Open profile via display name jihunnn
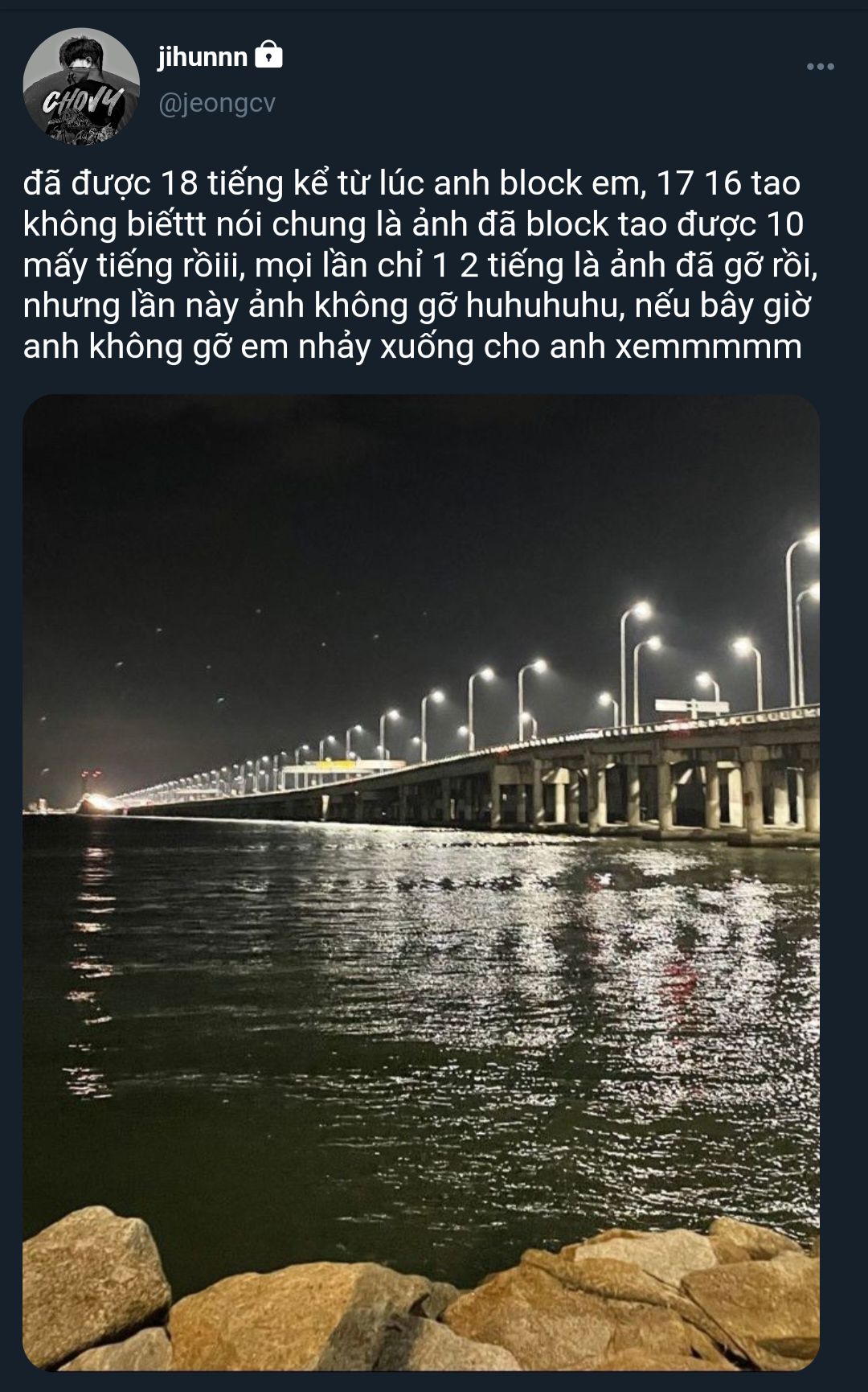Image resolution: width=868 pixels, height=1392 pixels. [x=203, y=56]
